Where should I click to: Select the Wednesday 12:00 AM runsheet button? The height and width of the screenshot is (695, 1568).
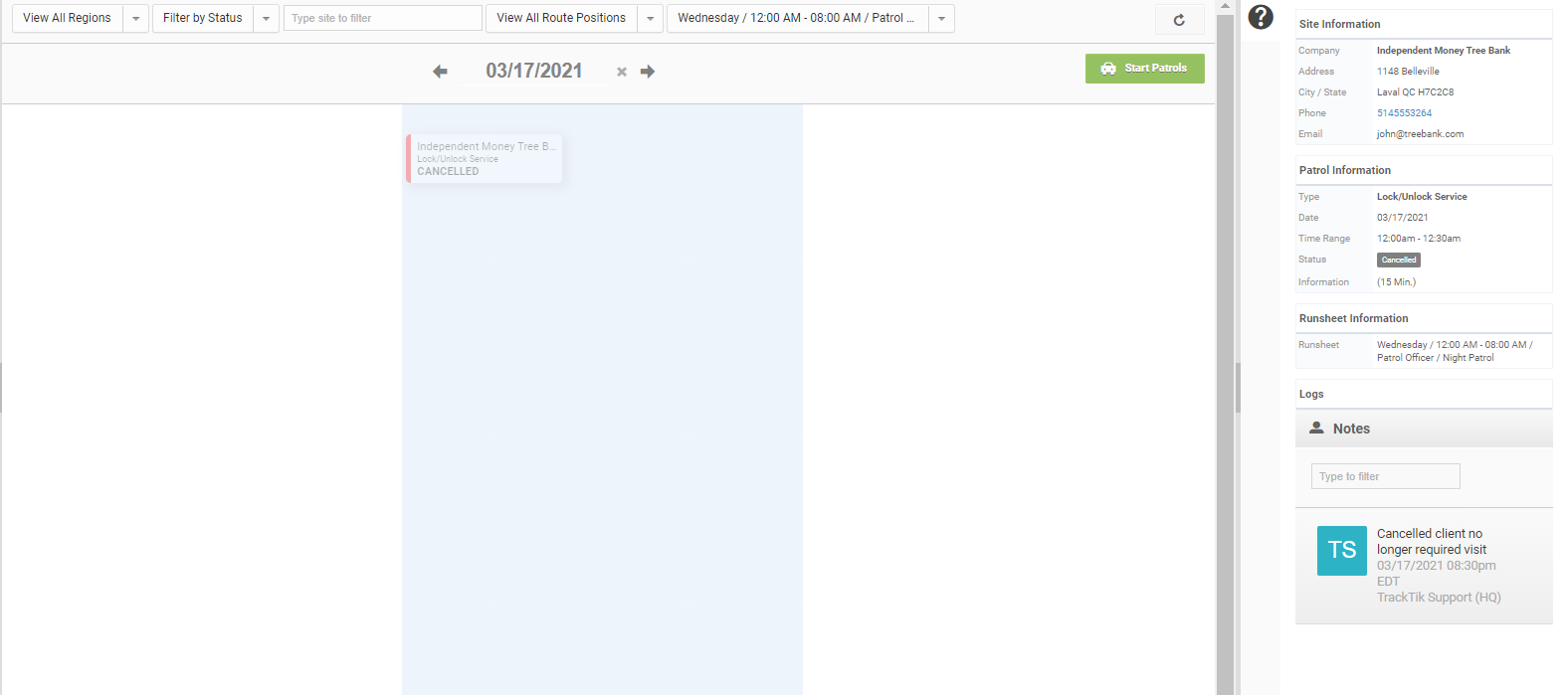pos(797,19)
